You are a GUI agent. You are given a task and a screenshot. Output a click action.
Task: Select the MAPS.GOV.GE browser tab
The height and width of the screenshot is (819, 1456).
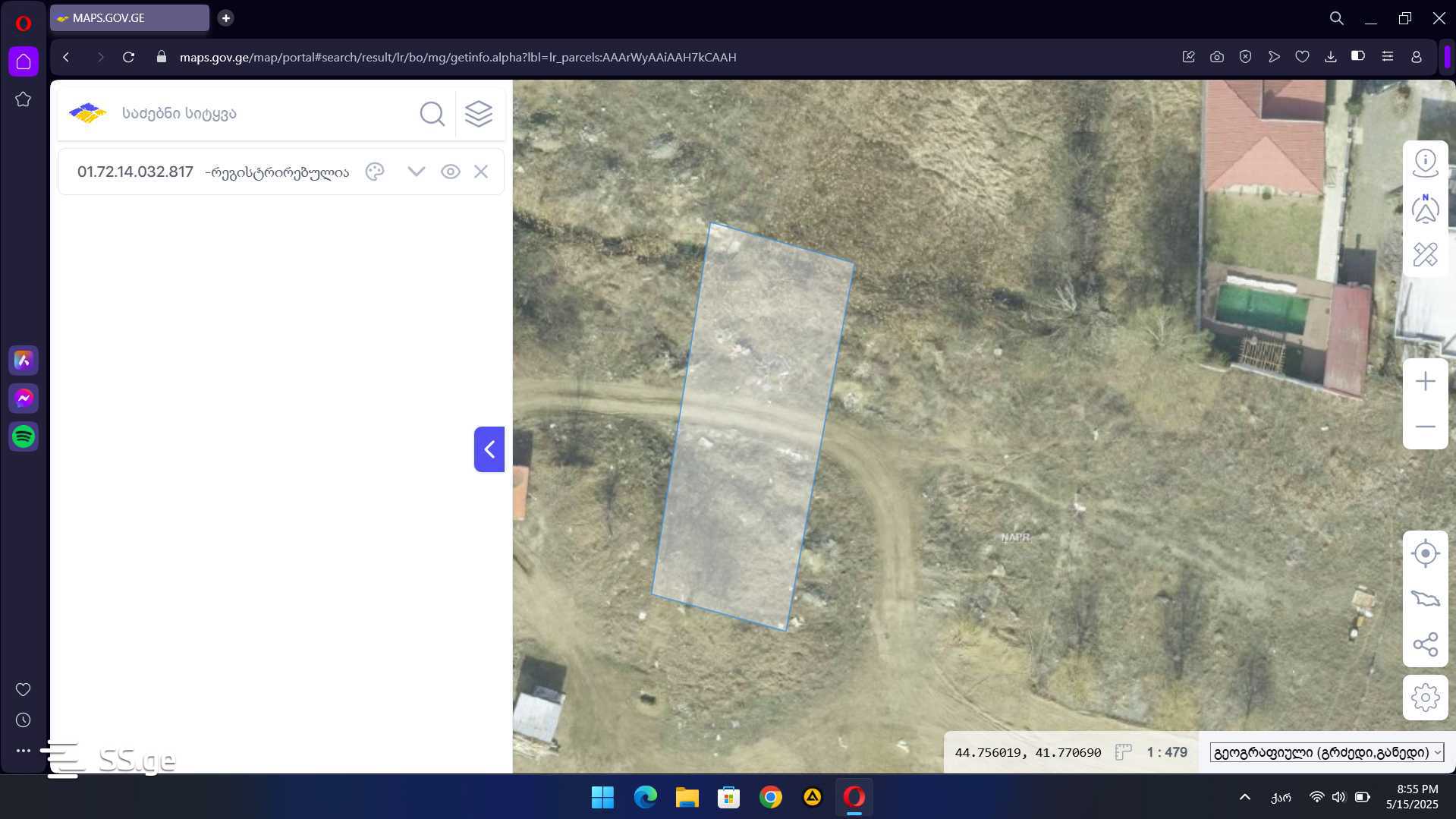pos(129,18)
